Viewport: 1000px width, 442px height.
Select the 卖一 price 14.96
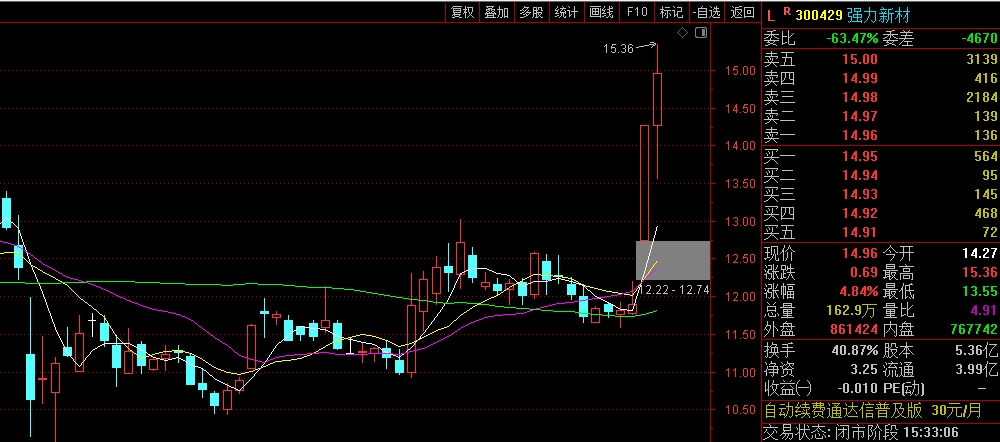860,135
